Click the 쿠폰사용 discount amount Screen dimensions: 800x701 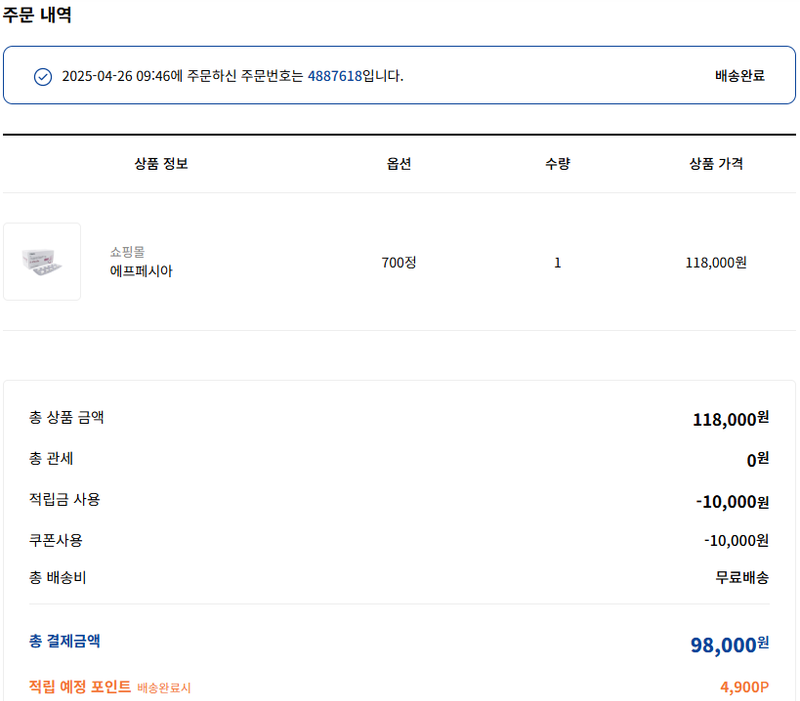coord(736,541)
